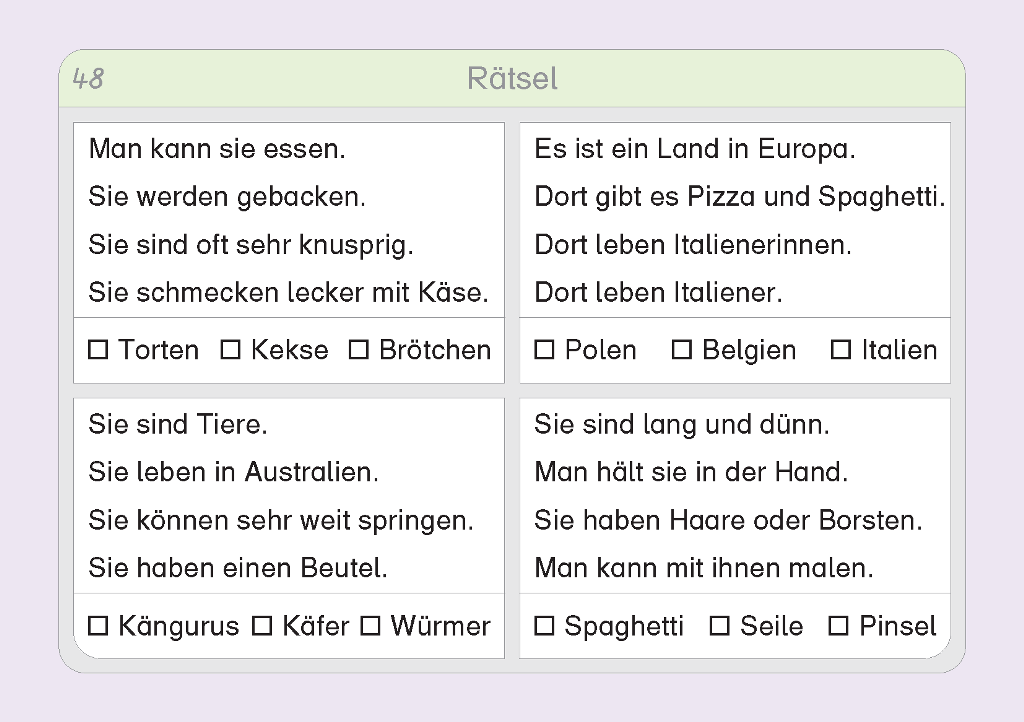Mark the Spaghetti checkbox
Viewport: 1024px width, 722px height.
[544, 626]
